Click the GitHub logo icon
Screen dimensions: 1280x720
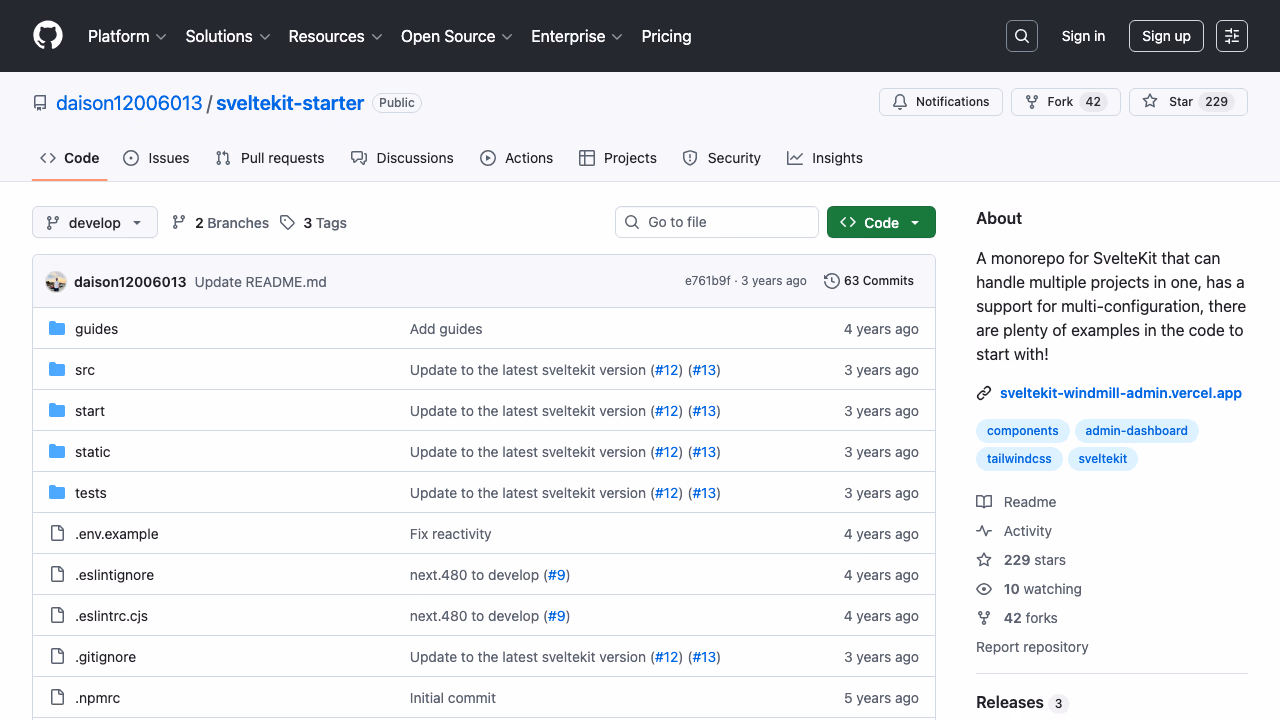[x=47, y=36]
